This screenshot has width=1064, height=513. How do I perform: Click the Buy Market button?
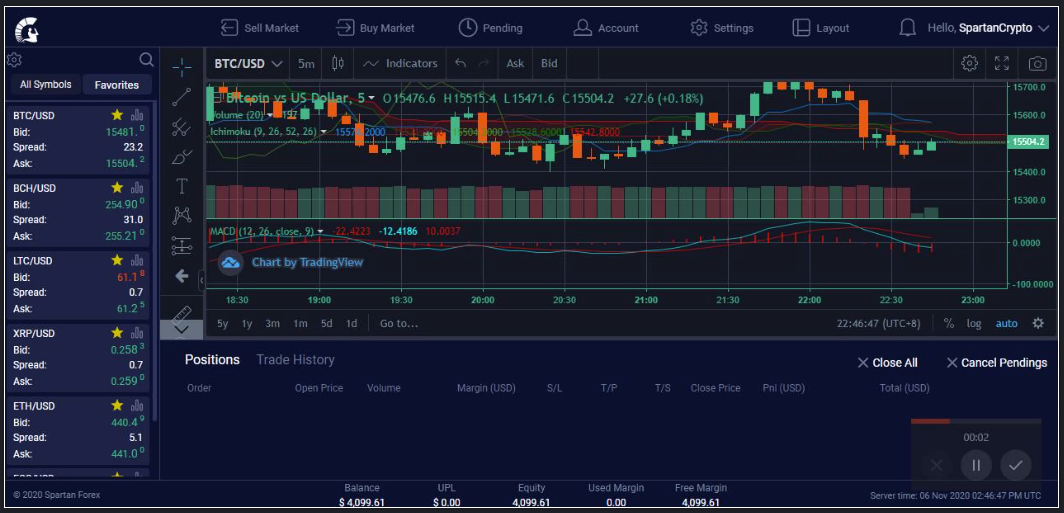(375, 28)
